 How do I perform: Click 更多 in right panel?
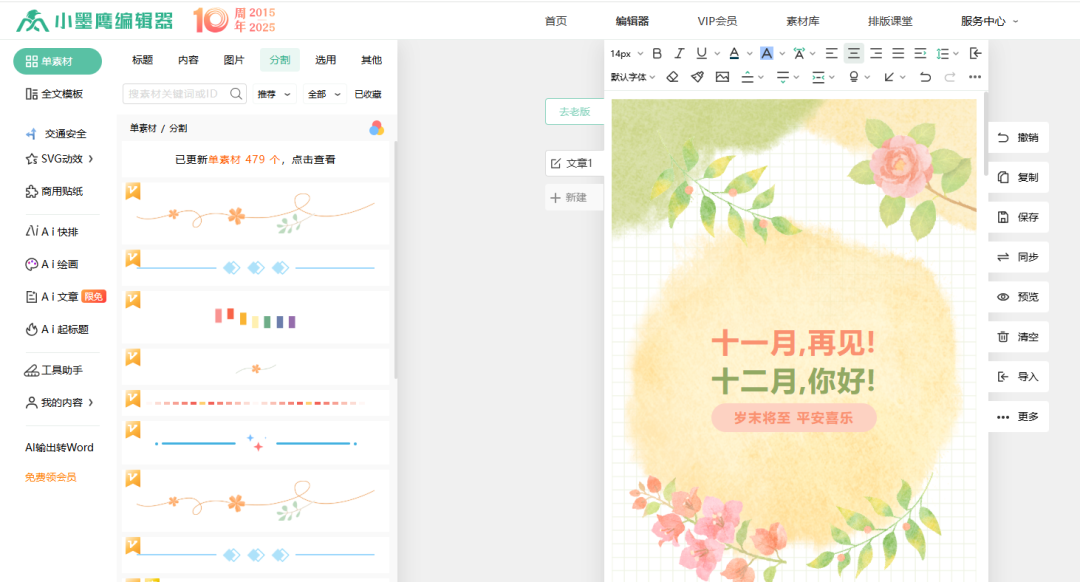point(1018,417)
